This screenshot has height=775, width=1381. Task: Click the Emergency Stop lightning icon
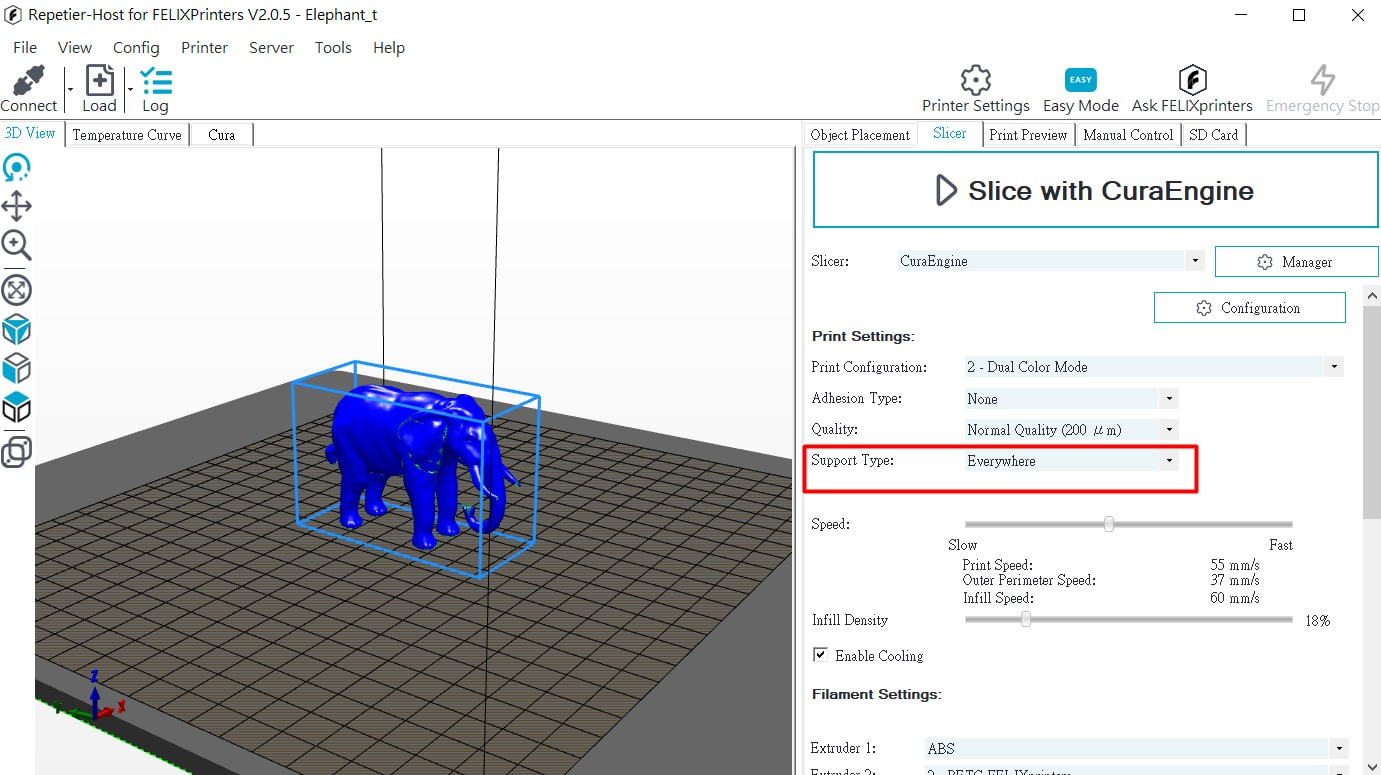1322,81
